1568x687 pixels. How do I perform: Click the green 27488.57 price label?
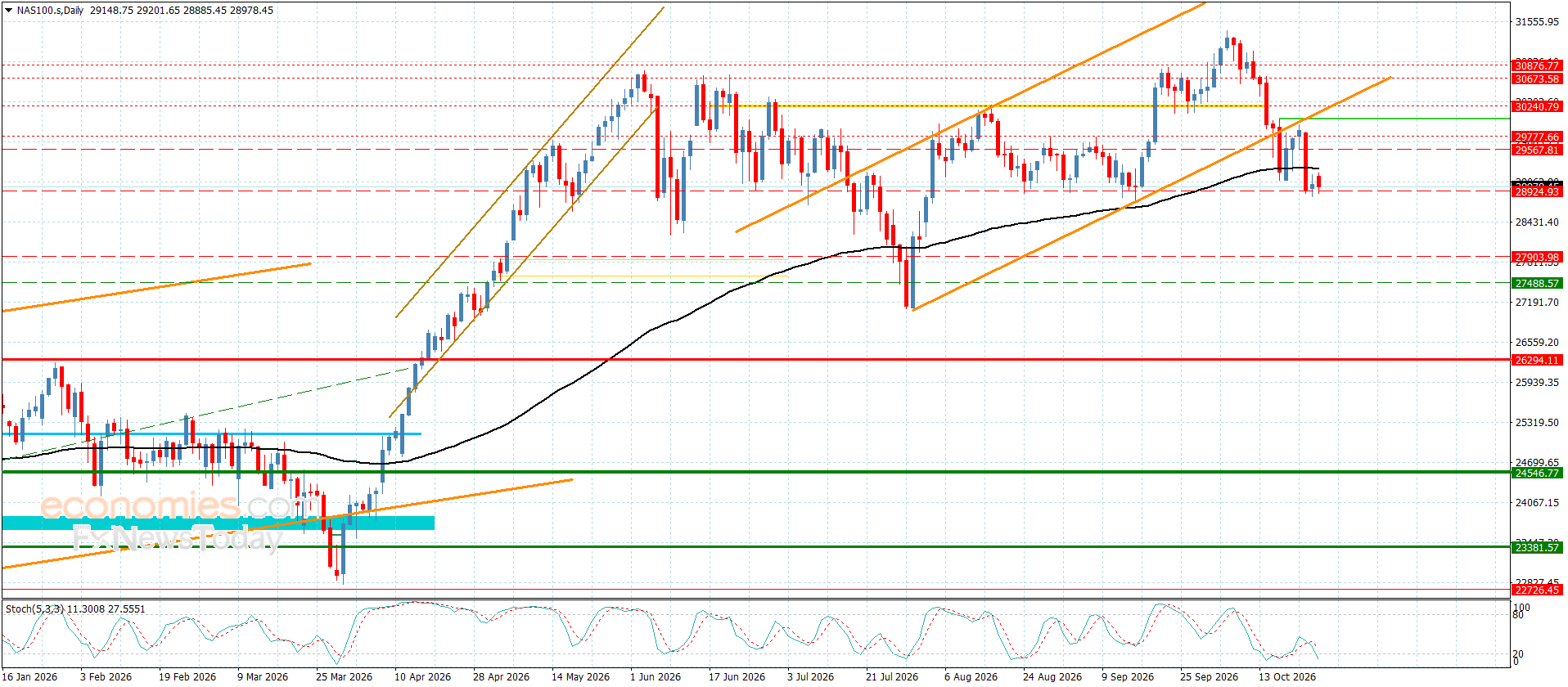tap(1537, 284)
